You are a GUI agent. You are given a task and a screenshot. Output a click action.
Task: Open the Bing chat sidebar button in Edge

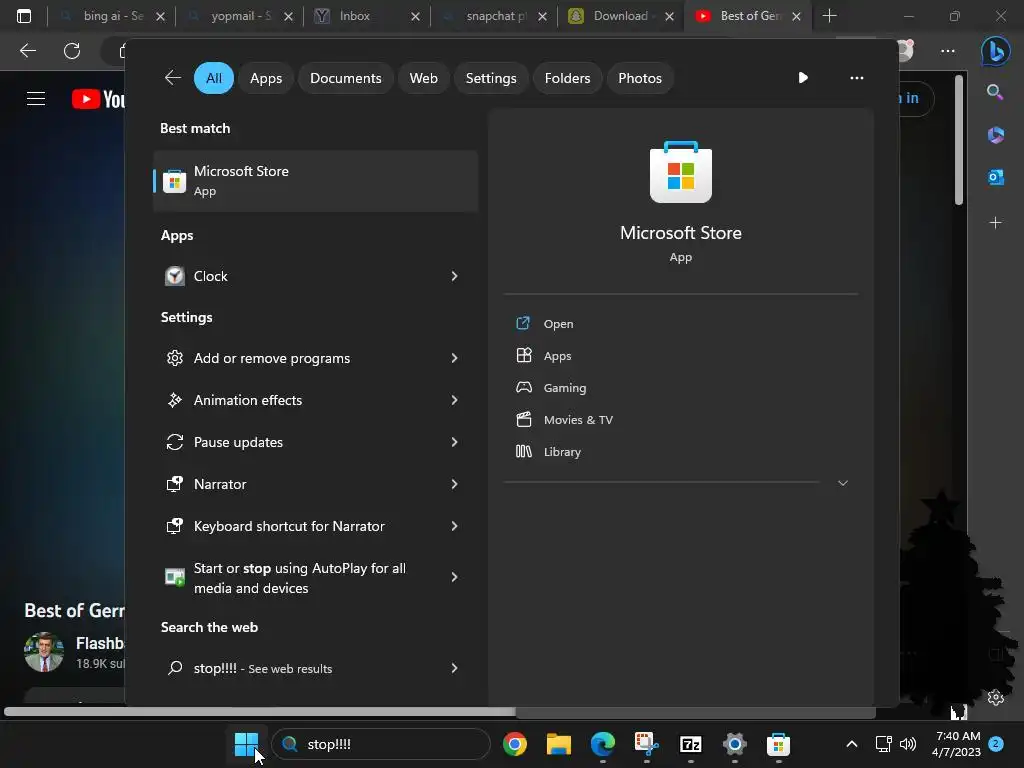tap(995, 51)
